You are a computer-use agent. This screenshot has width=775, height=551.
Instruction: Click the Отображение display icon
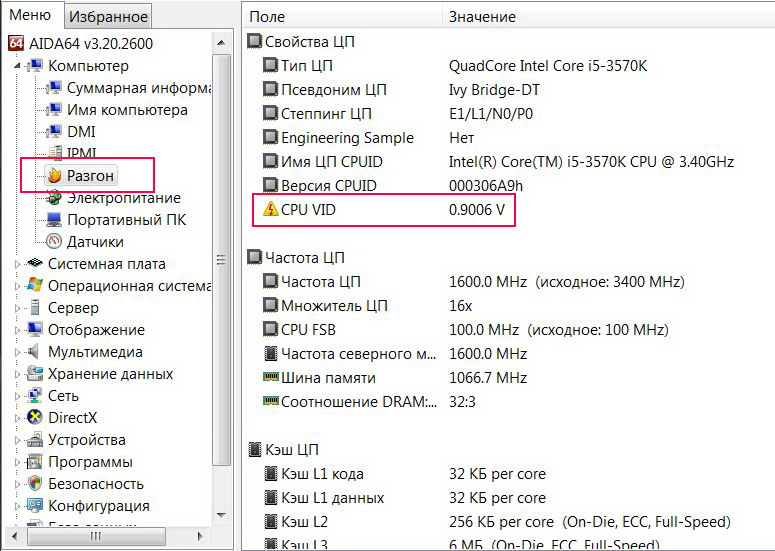tap(35, 329)
